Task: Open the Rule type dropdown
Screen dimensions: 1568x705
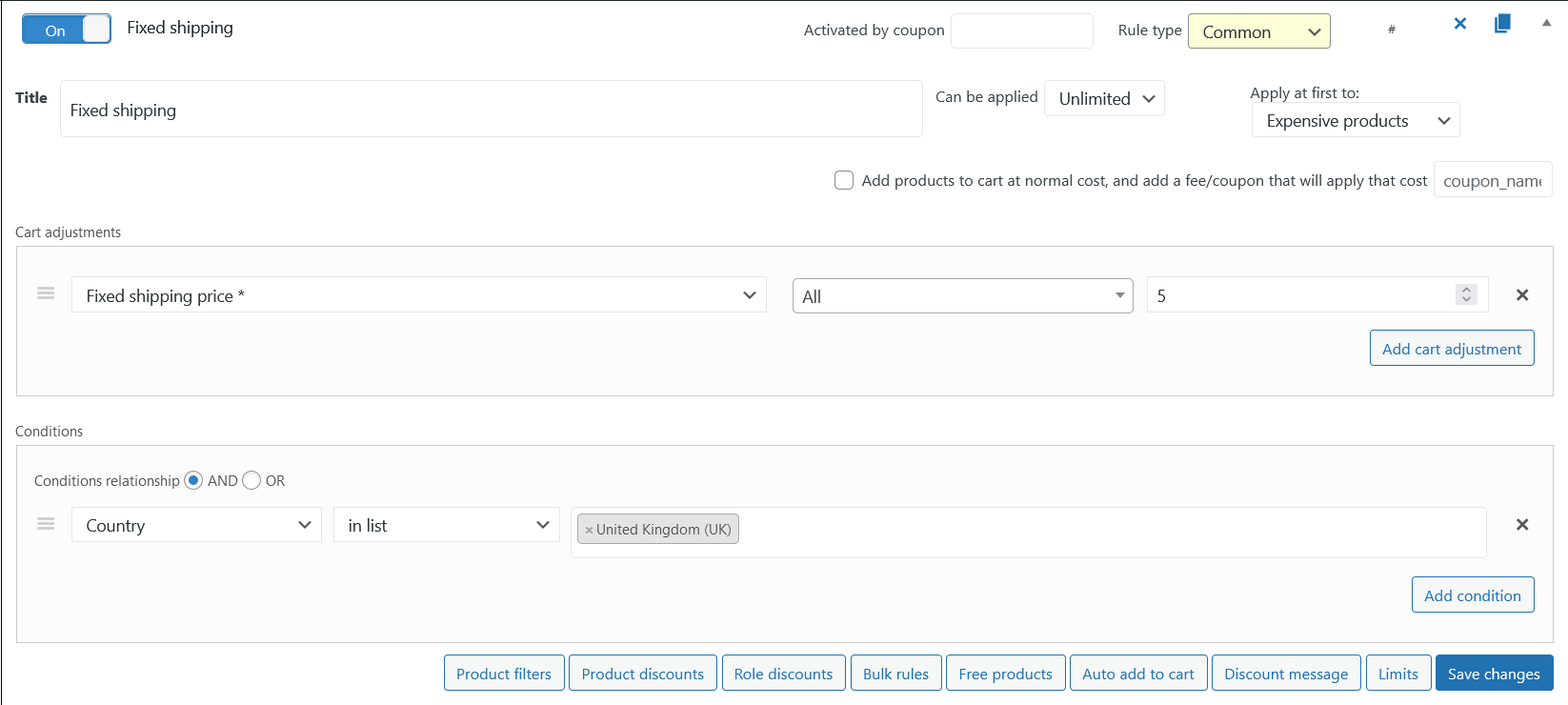Action: tap(1258, 31)
